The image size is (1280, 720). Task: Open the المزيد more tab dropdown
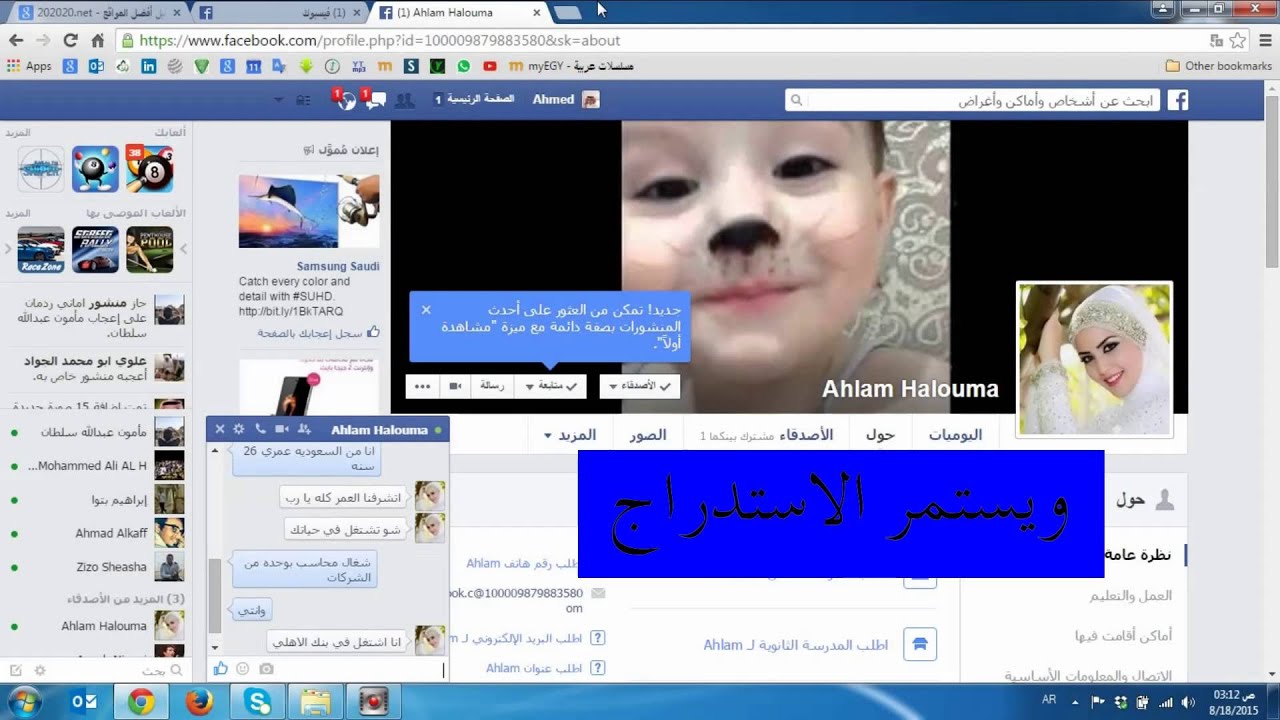pos(570,435)
